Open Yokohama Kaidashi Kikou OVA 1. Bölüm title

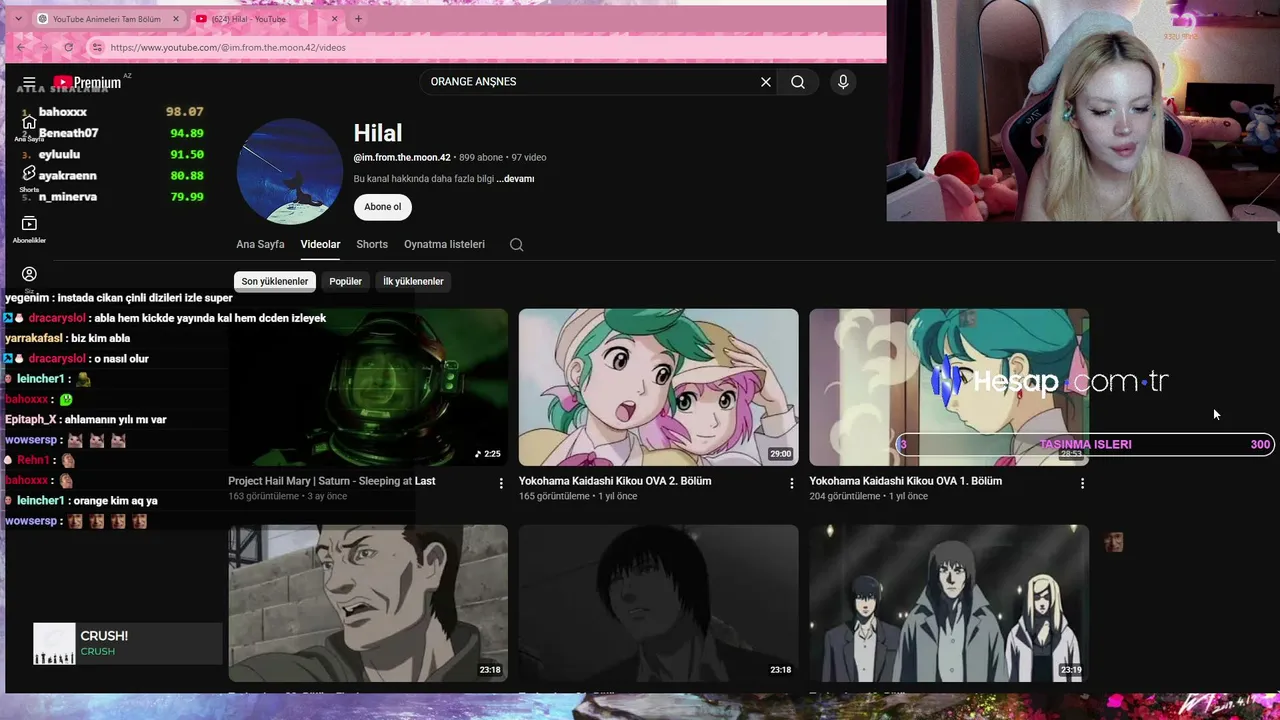tap(905, 481)
